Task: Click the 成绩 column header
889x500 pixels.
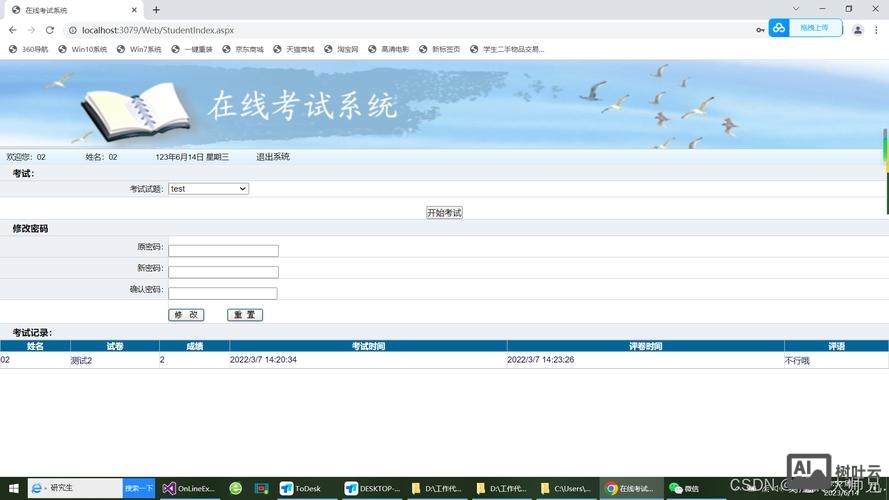Action: tap(194, 346)
